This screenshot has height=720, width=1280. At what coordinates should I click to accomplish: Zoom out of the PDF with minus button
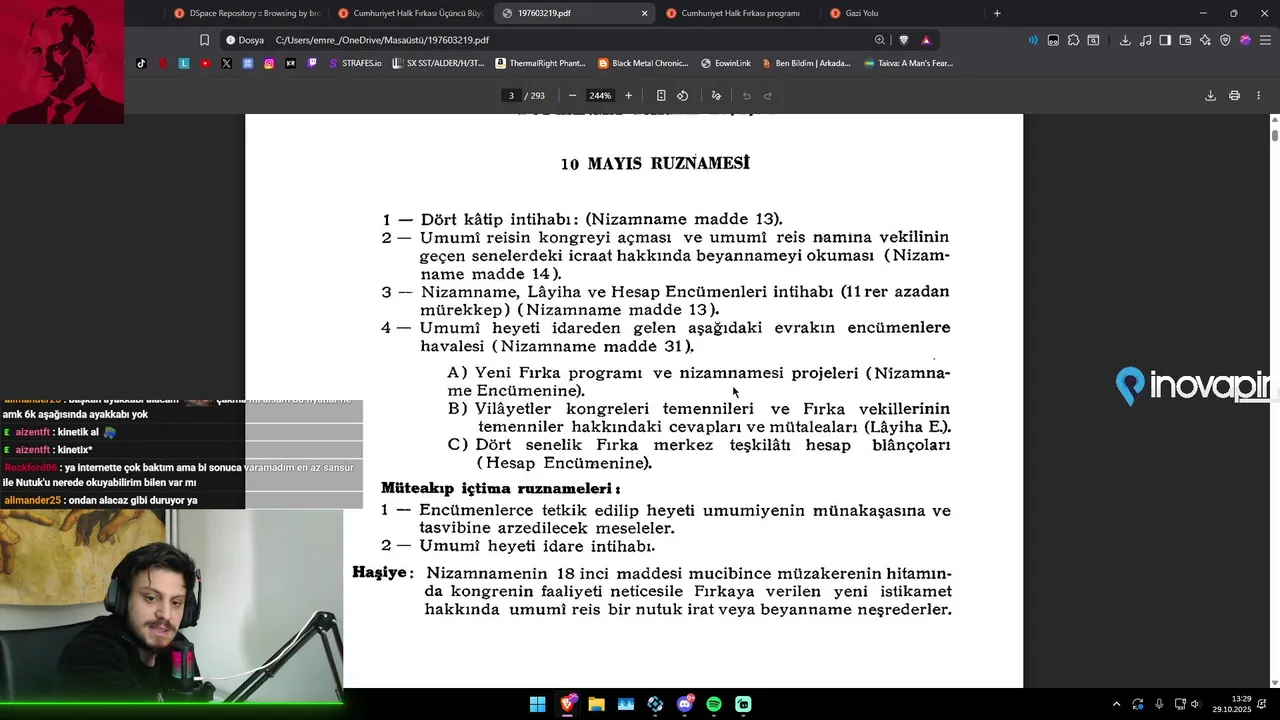(572, 96)
